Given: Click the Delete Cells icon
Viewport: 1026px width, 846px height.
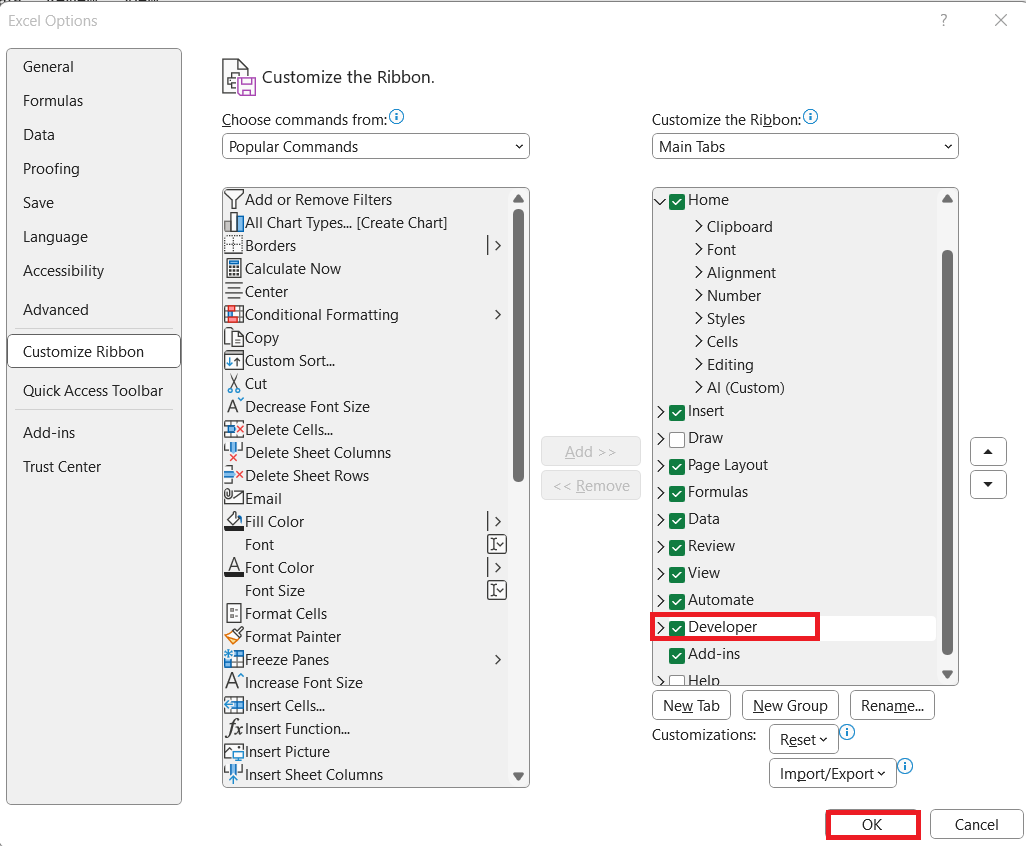Looking at the screenshot, I should [x=234, y=429].
